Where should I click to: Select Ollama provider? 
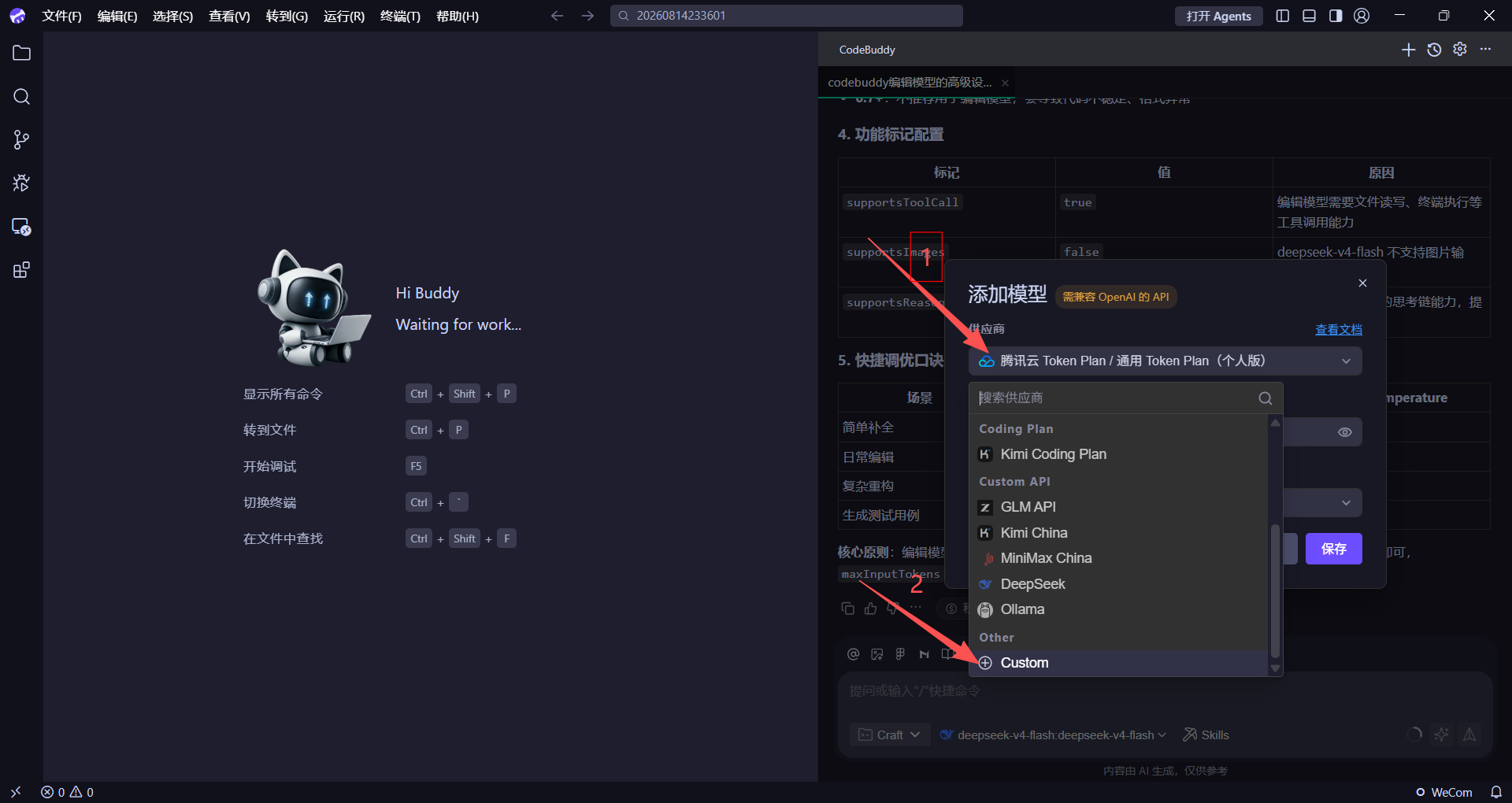1119,609
